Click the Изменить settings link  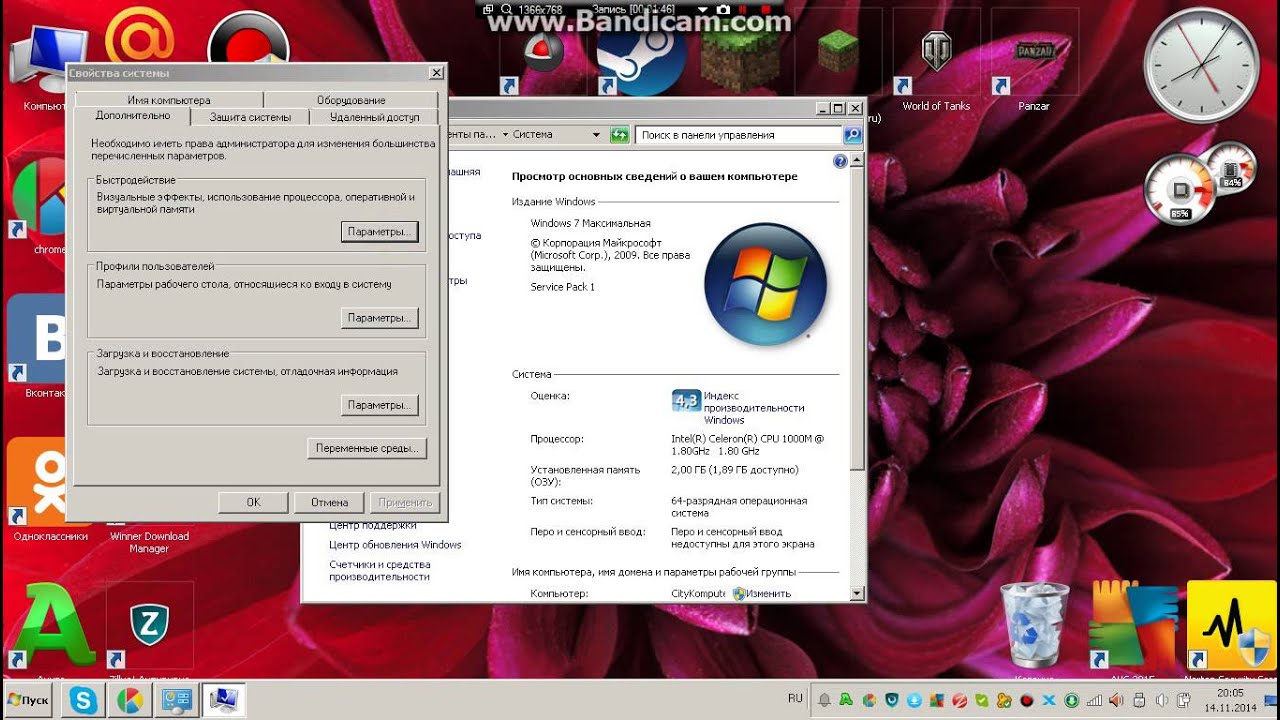click(762, 593)
